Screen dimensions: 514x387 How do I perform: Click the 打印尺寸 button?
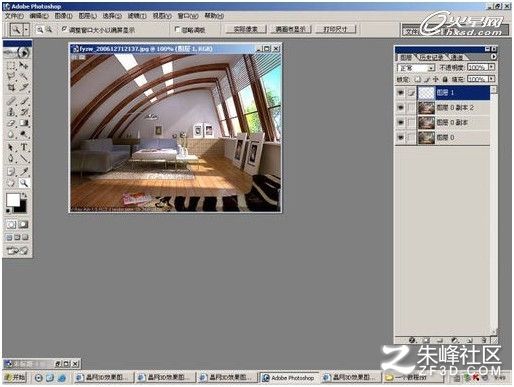[335, 29]
